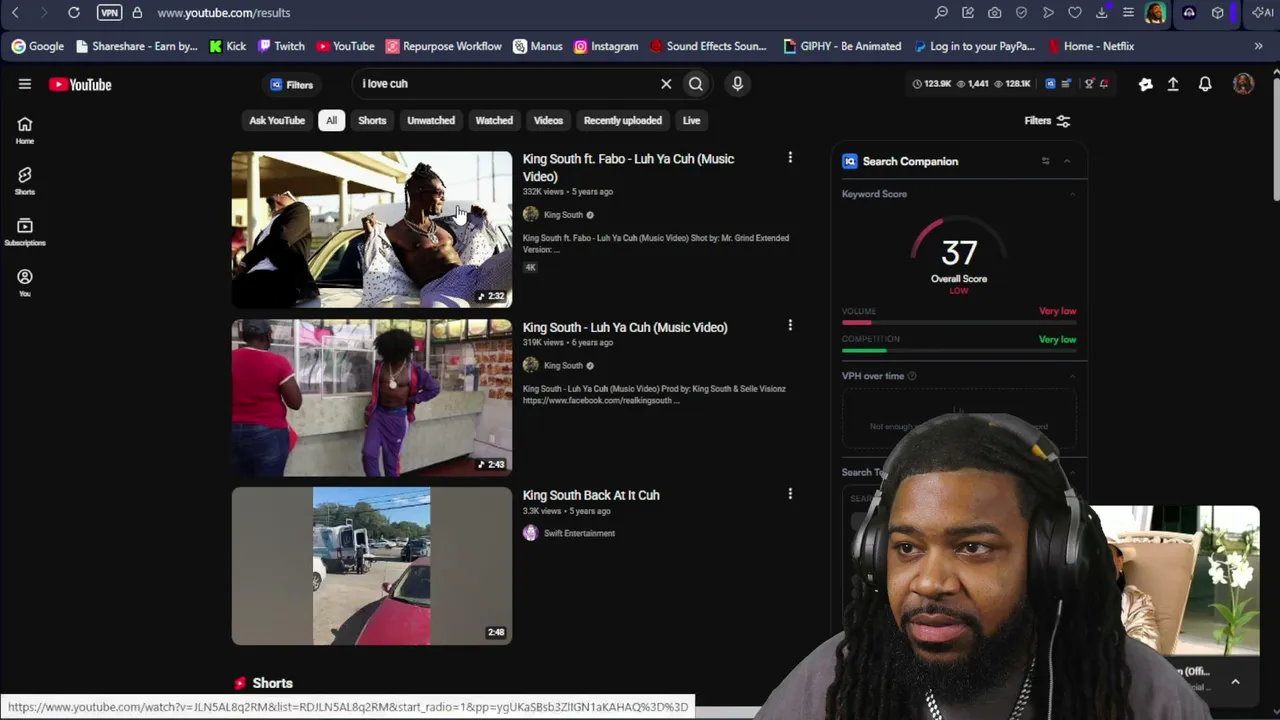The image size is (1280, 720).
Task: Open the more options menu for King South ft. Fabo
Action: [x=790, y=158]
